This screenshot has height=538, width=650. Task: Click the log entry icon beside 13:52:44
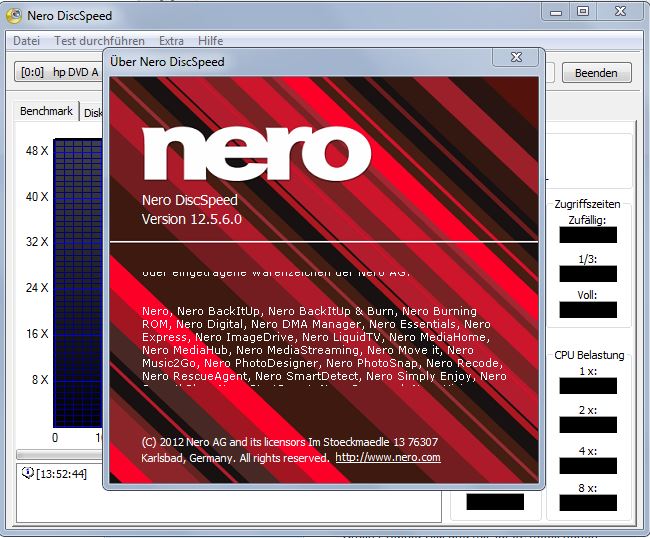coord(27,473)
